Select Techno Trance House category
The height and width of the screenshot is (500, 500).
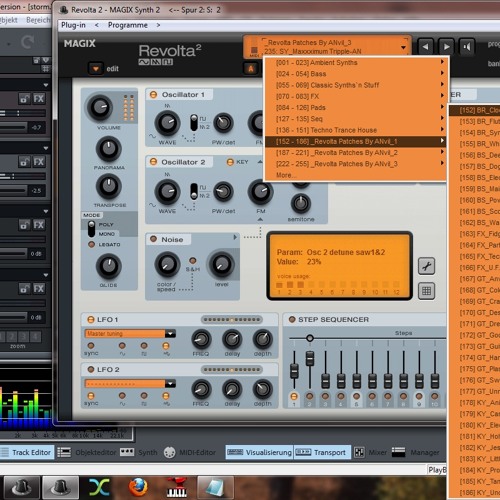click(x=355, y=130)
